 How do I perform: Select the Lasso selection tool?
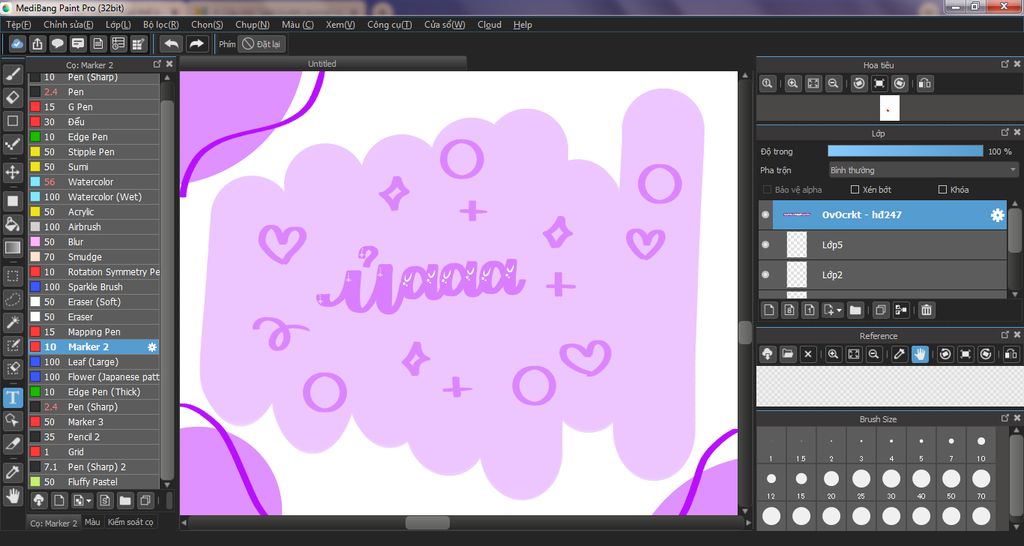tap(12, 299)
